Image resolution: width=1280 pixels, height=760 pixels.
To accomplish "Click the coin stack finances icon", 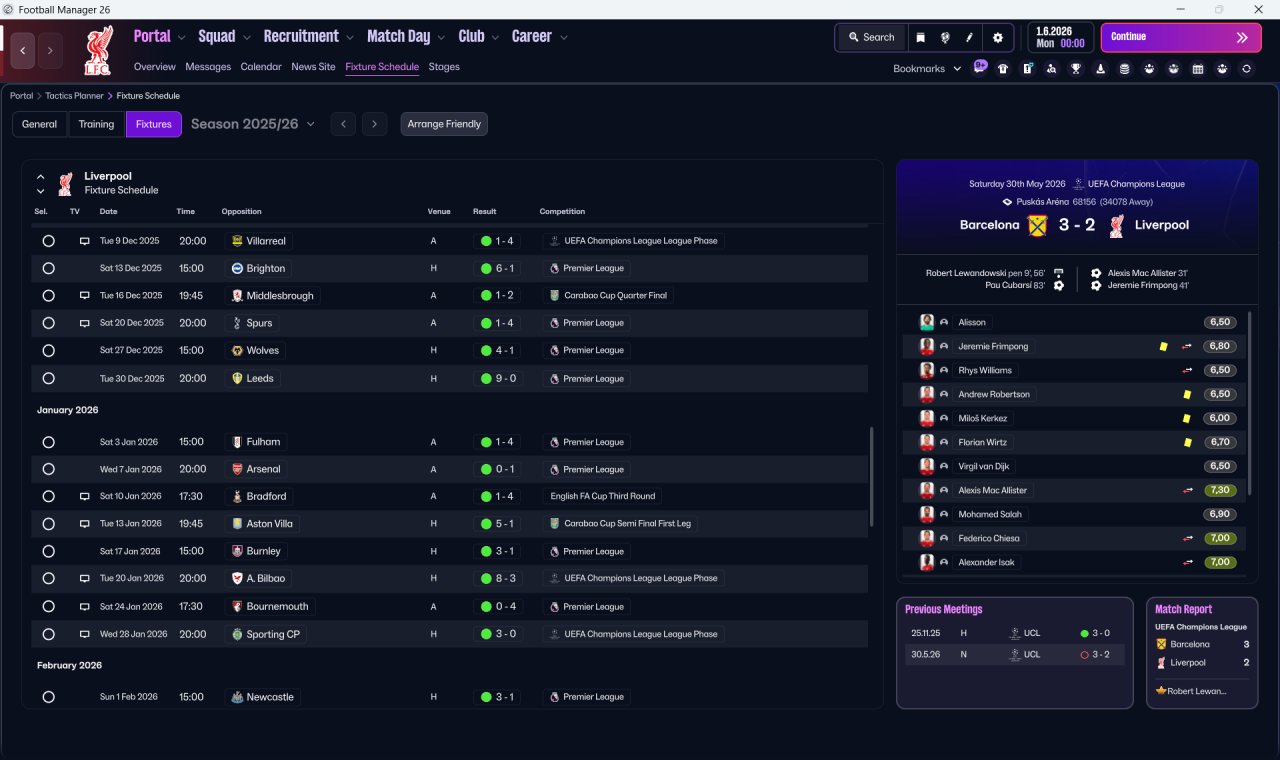I will (1125, 69).
